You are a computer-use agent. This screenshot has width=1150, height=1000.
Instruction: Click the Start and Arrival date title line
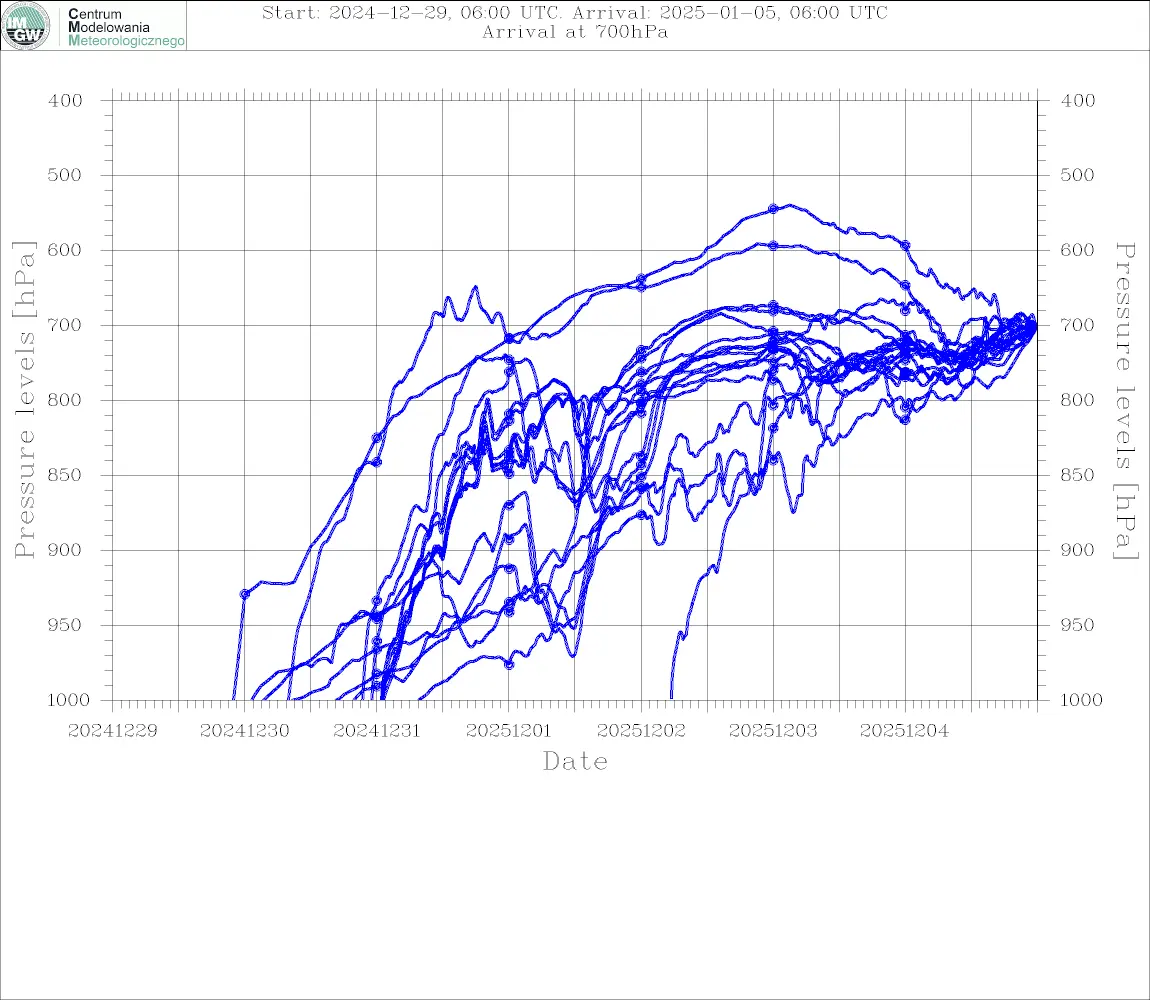click(x=575, y=13)
